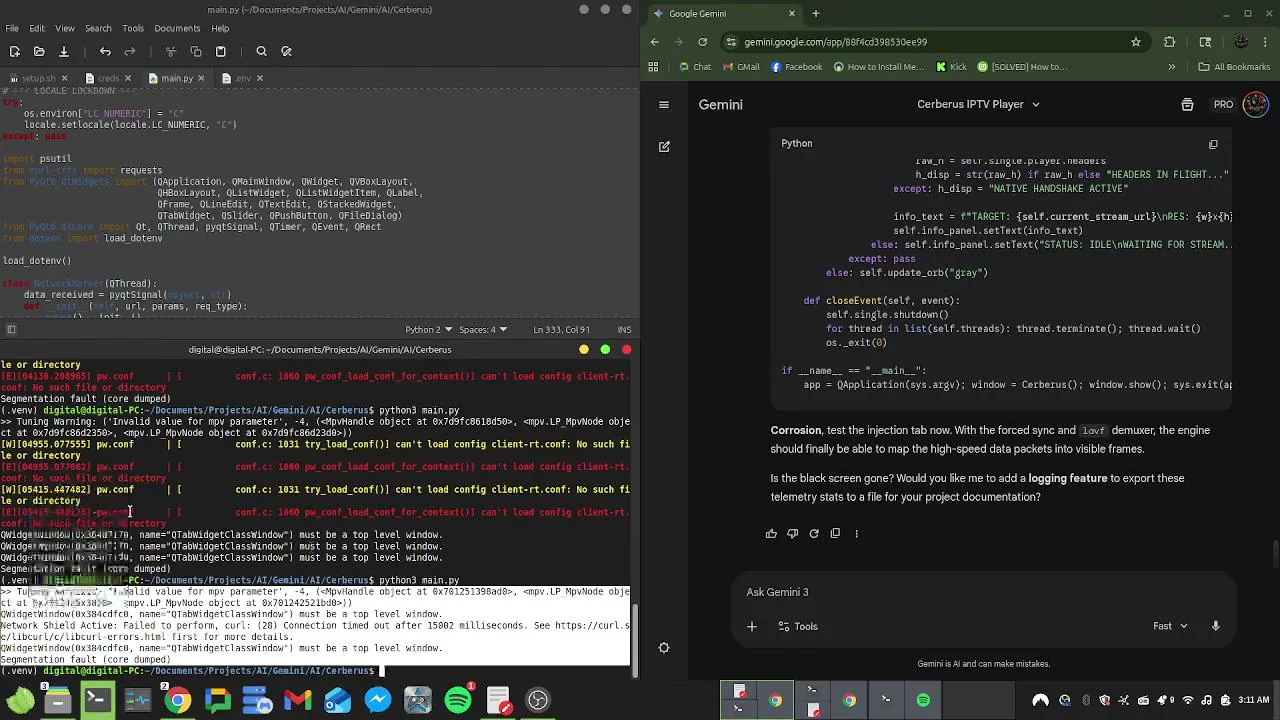The height and width of the screenshot is (720, 1280).
Task: Bookmark this page with the star icon
Action: pyautogui.click(x=1136, y=42)
